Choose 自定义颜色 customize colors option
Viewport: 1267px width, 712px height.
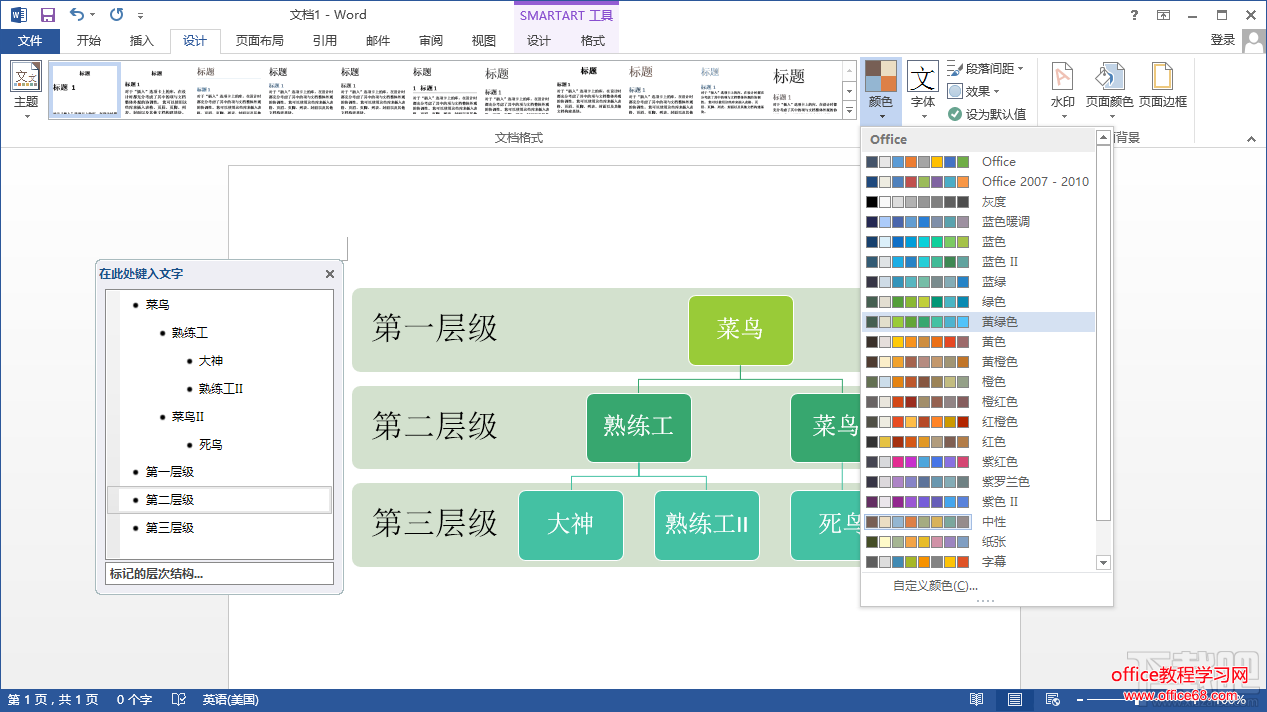coord(934,586)
